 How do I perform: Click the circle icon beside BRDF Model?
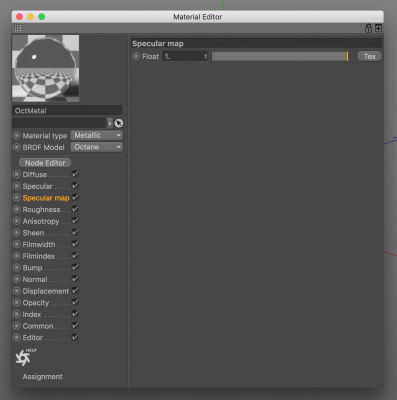[17, 147]
